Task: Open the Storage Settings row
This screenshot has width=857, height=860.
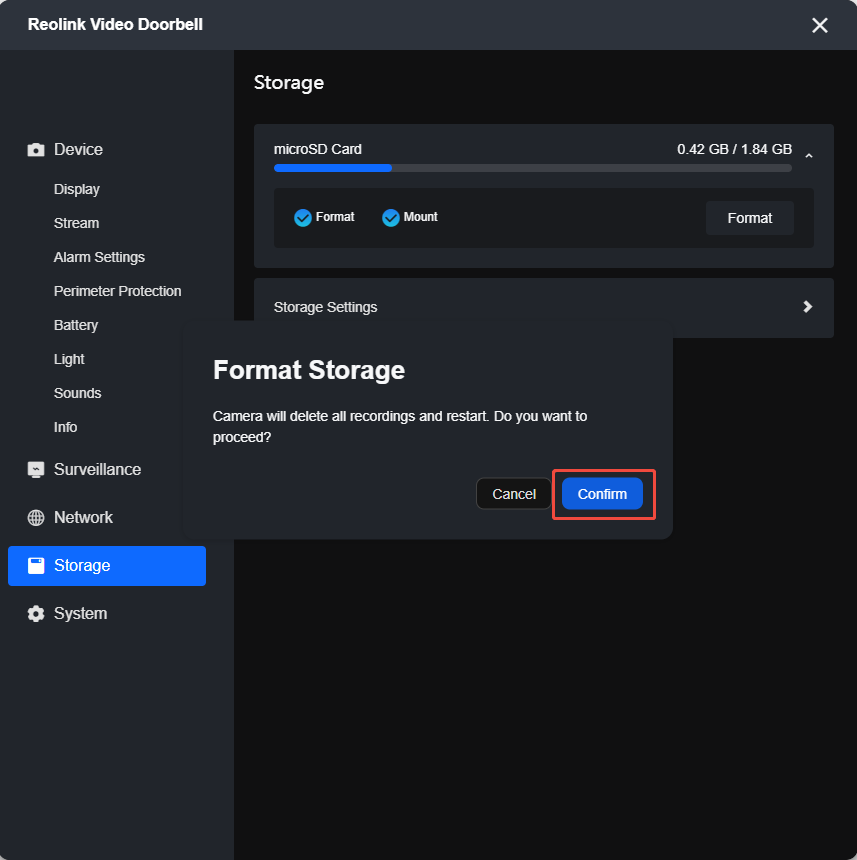Action: tap(543, 307)
